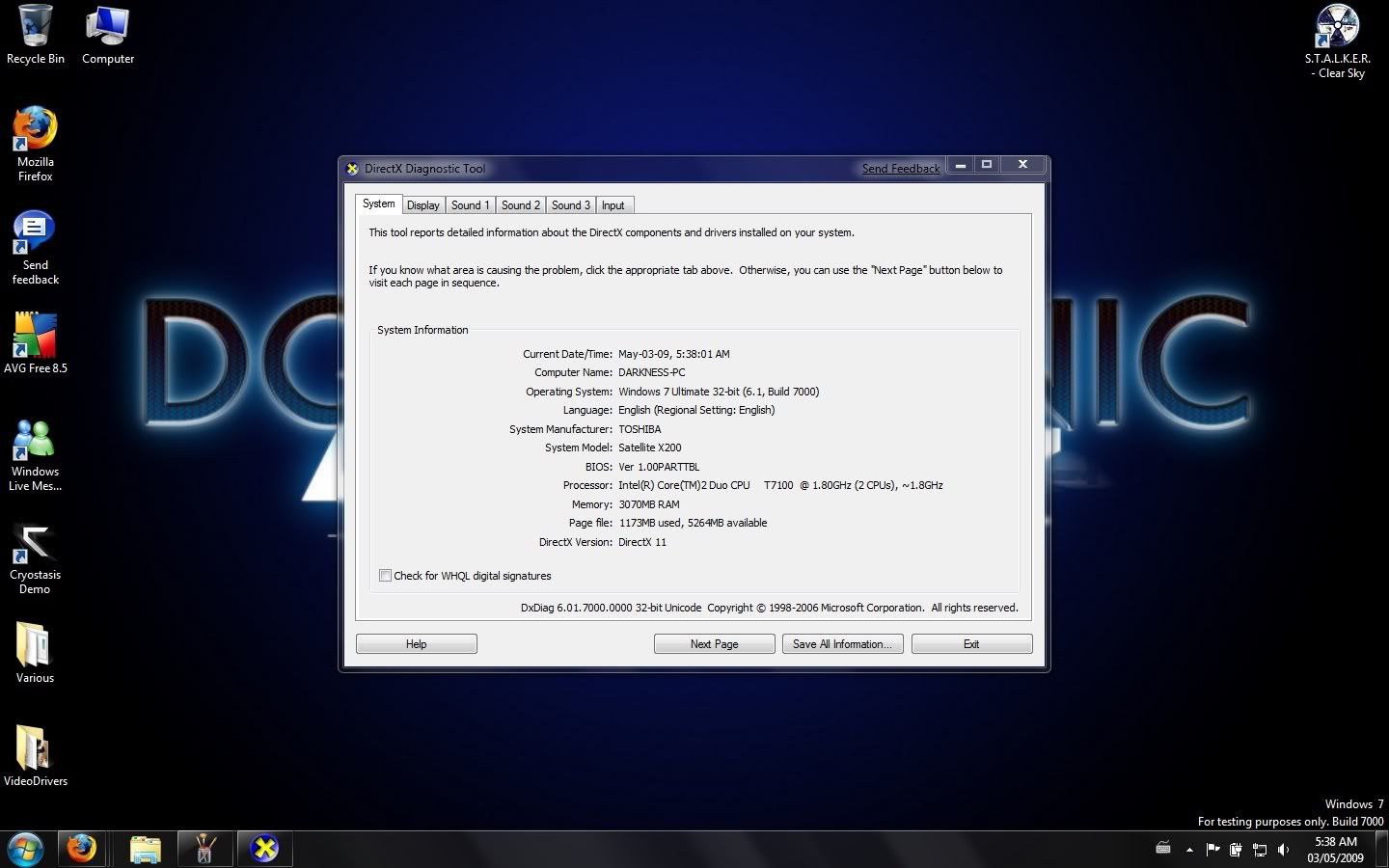This screenshot has height=868, width=1389.
Task: Switch to the Input tab
Action: tap(613, 205)
